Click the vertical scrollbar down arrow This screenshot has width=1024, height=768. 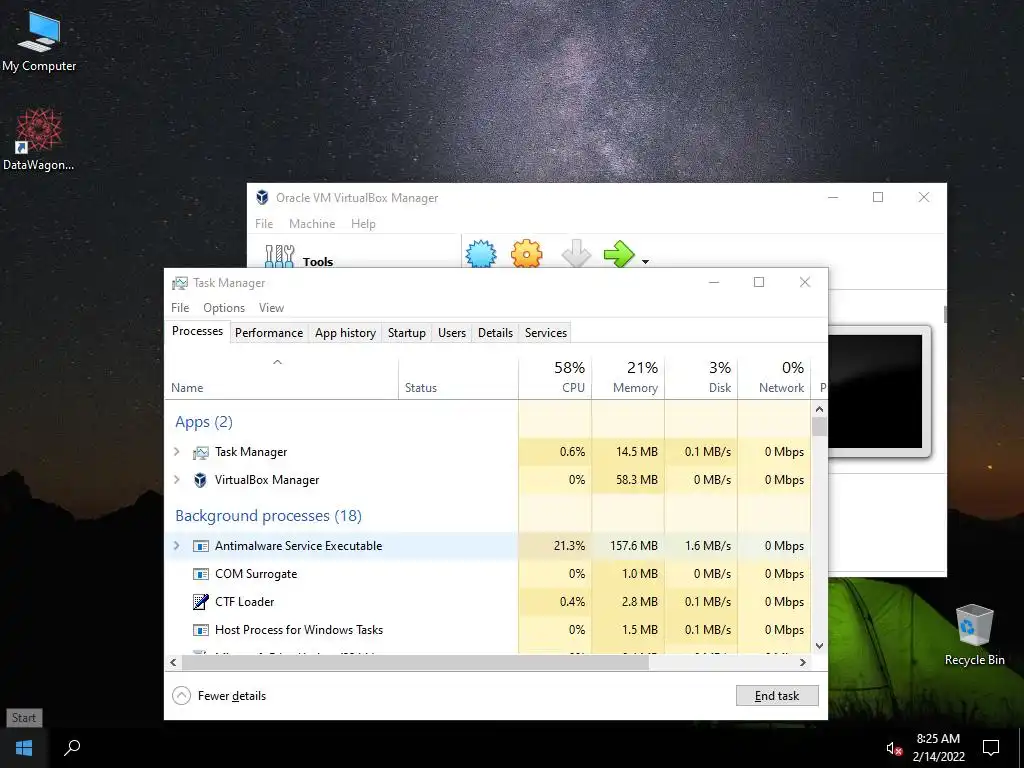[819, 646]
